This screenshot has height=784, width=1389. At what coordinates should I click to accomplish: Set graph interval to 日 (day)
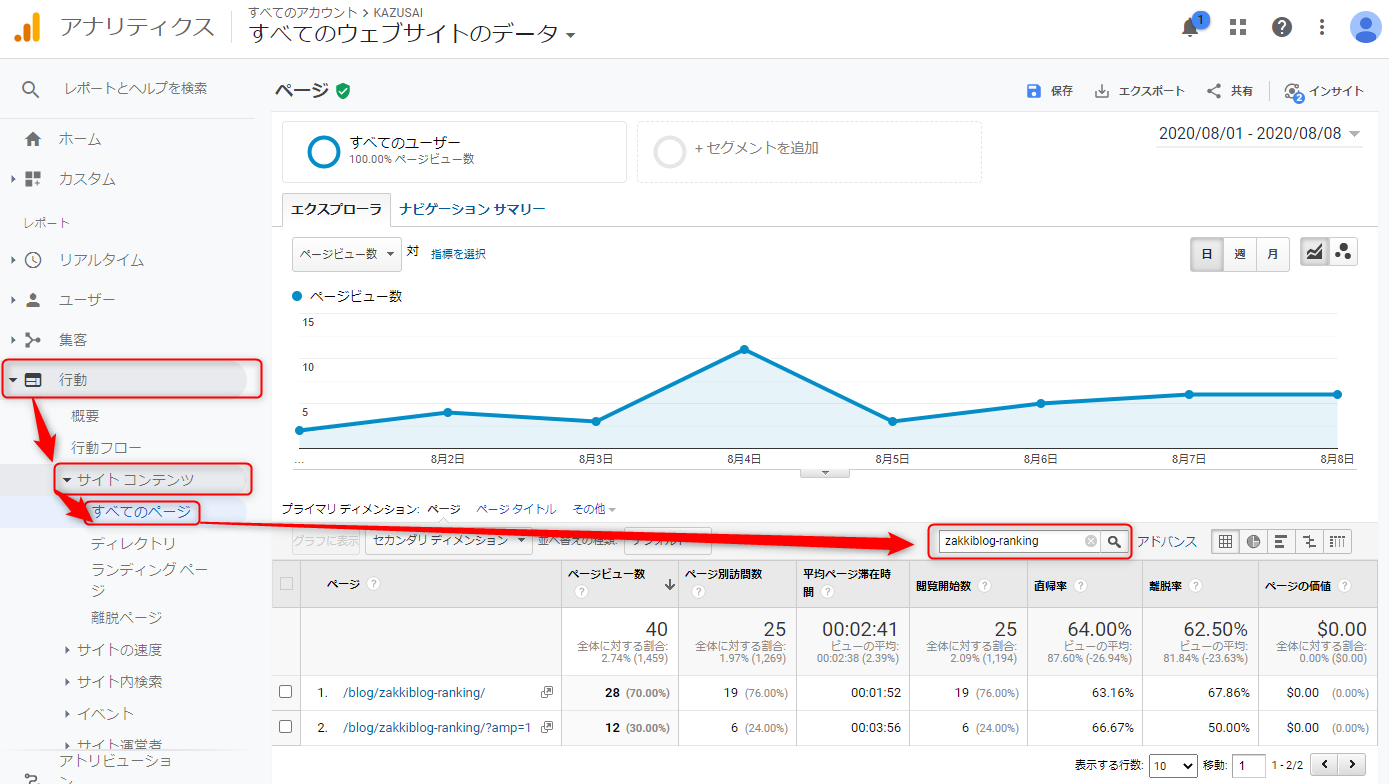[1207, 254]
